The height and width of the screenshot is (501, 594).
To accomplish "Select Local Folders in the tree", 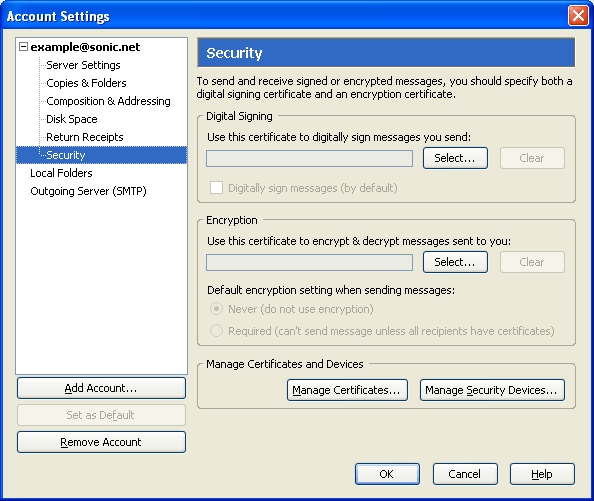I will (61, 173).
